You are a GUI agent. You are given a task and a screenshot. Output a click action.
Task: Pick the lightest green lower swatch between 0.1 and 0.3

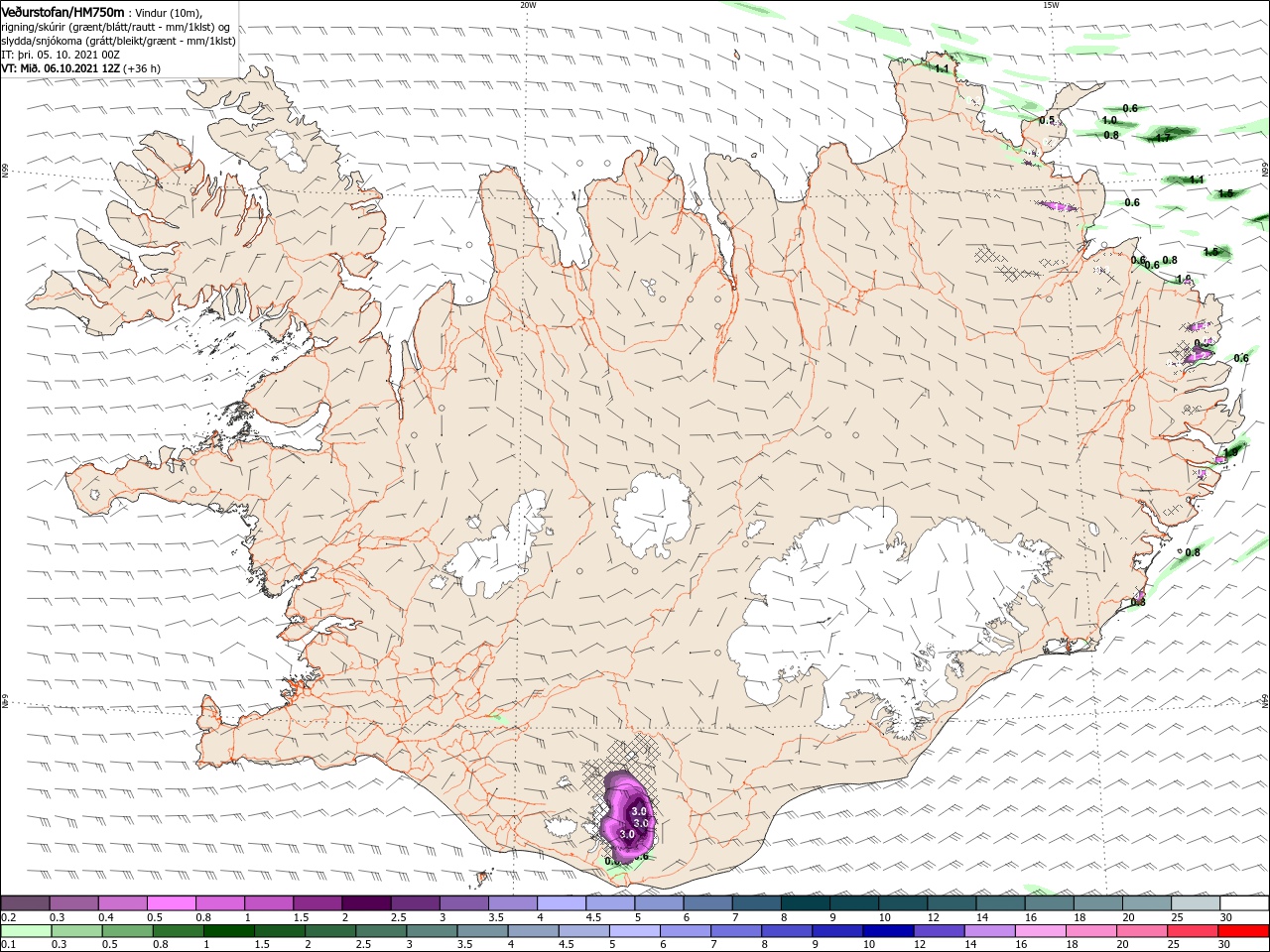point(26,931)
